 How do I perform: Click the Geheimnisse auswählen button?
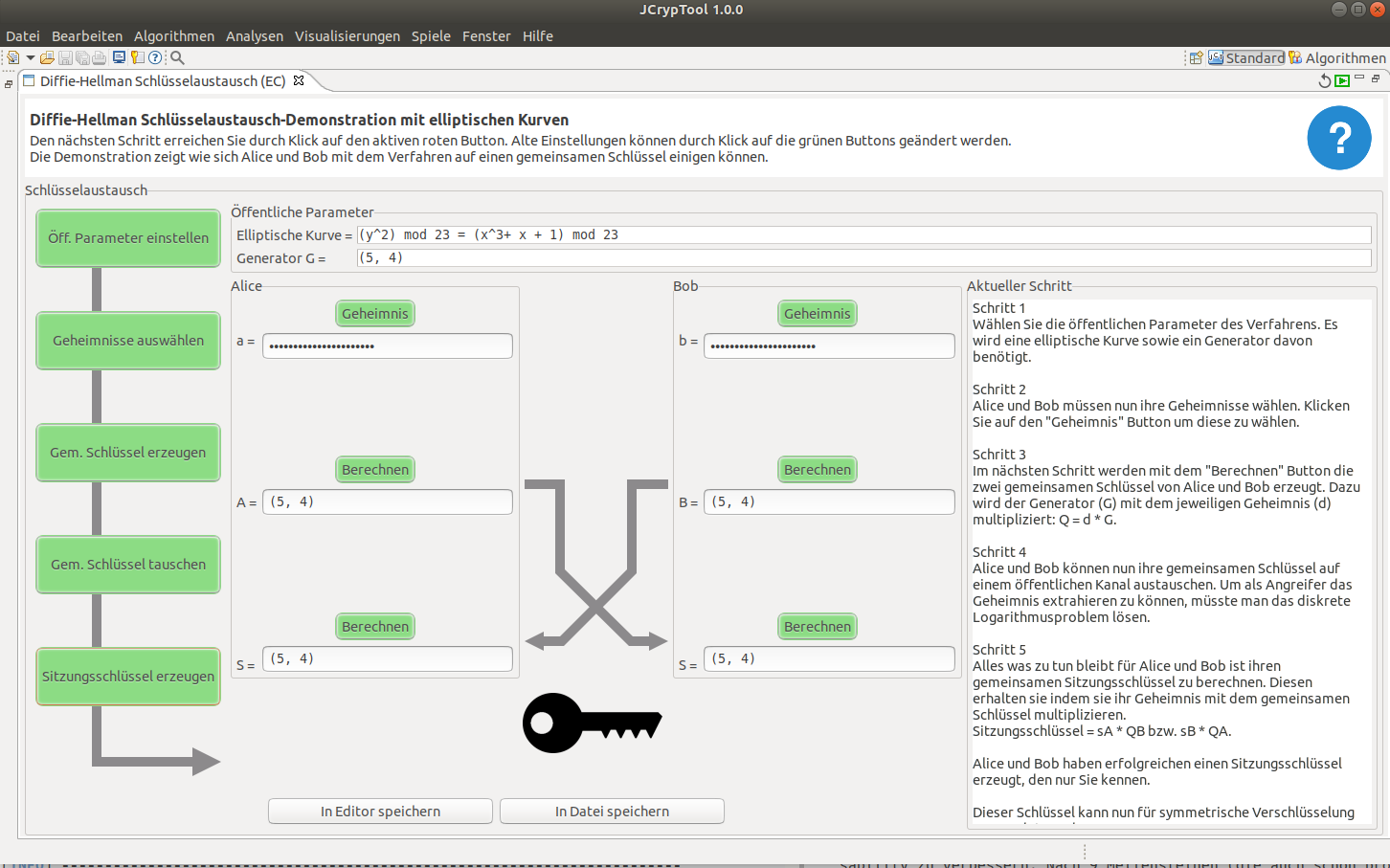click(128, 341)
